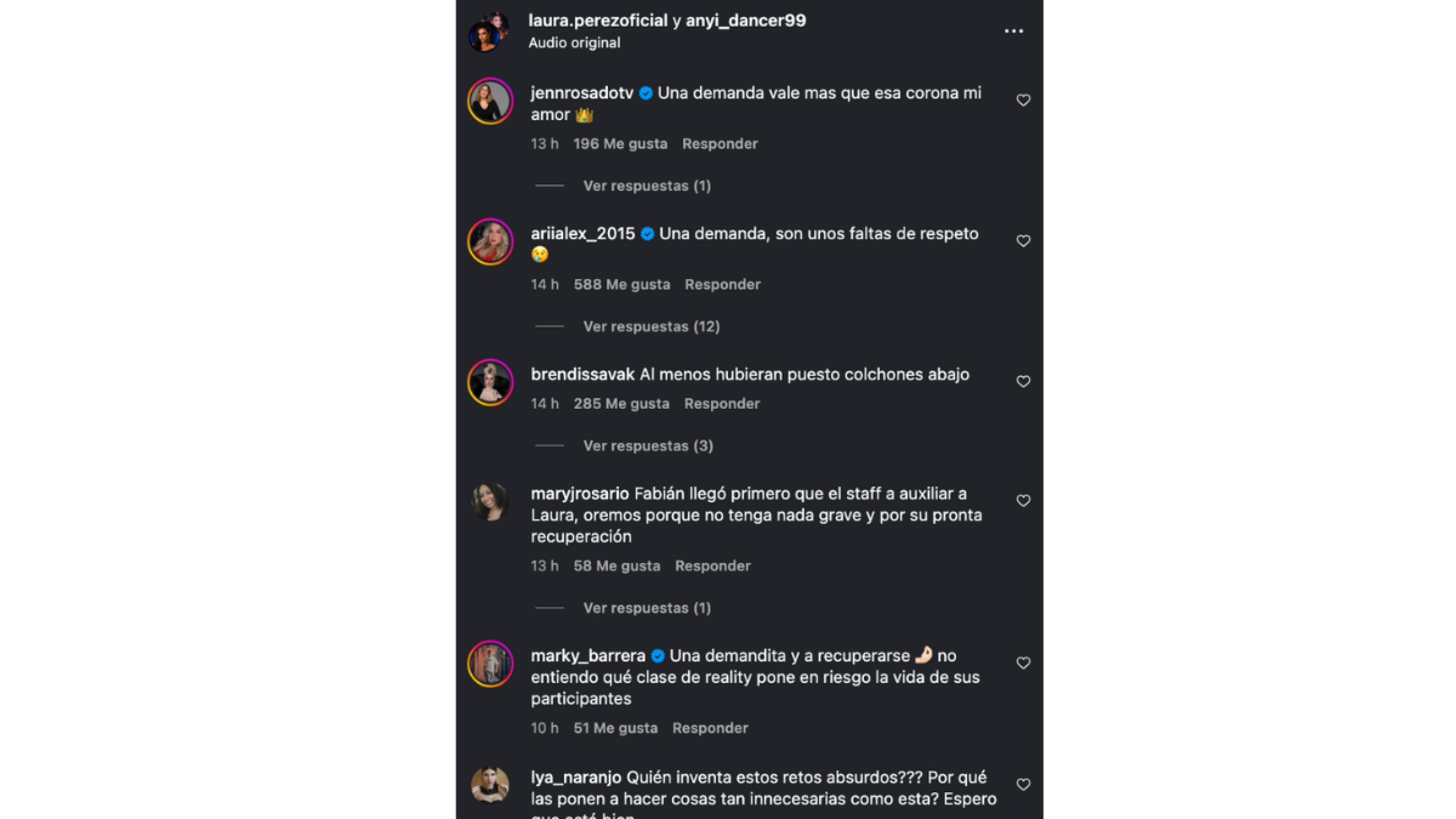Click the heart icon beside brendissavak's comment
Screen dimensions: 1456x819
click(x=1023, y=381)
